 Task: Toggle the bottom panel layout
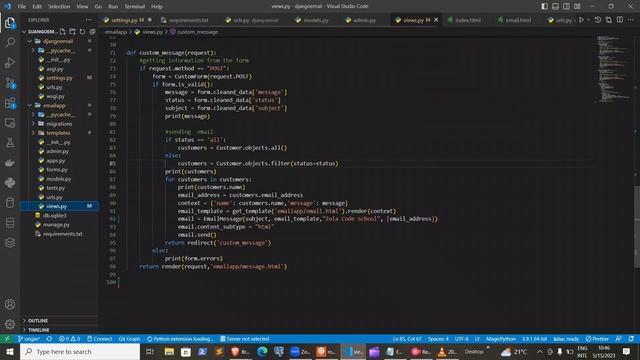[x=556, y=6]
